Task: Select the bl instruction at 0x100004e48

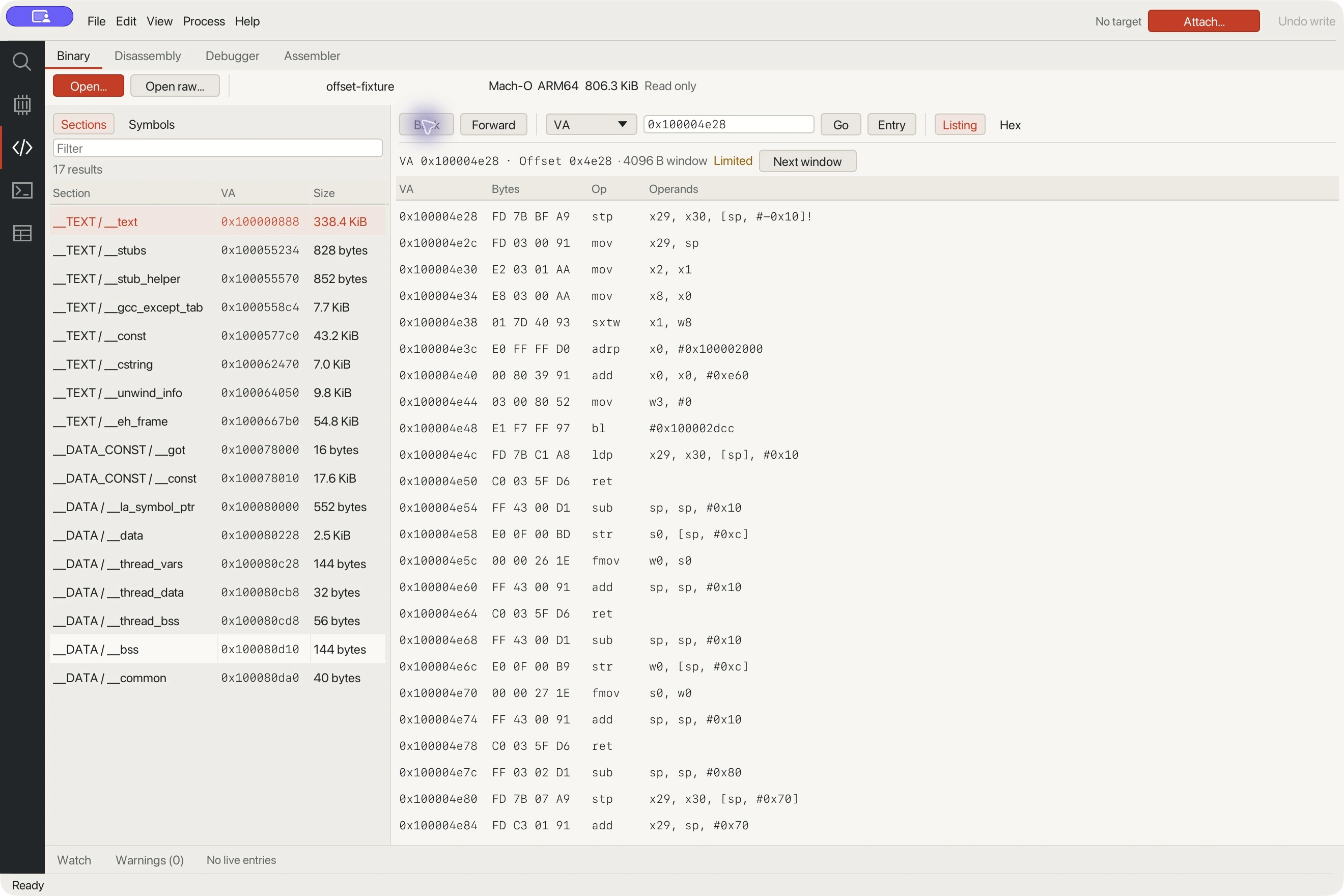Action: pos(867,428)
